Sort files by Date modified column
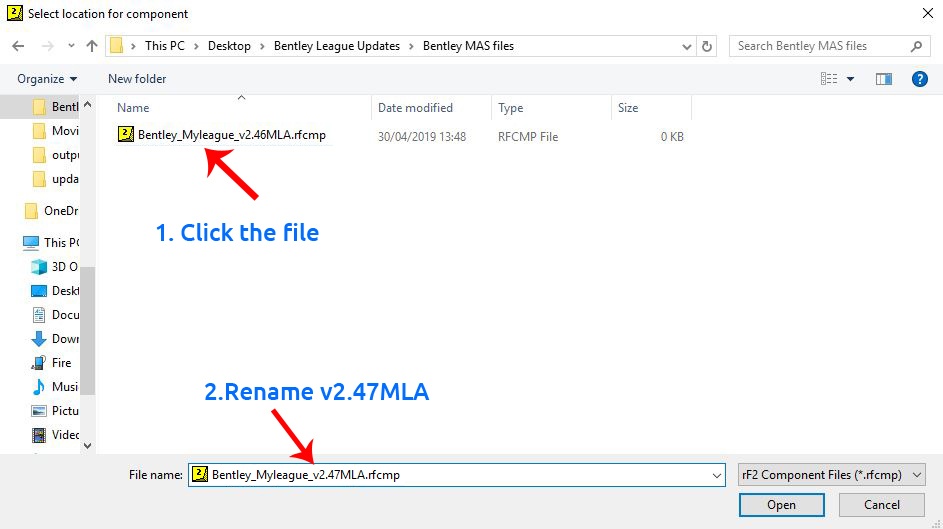Image resolution: width=943 pixels, height=529 pixels. click(415, 108)
